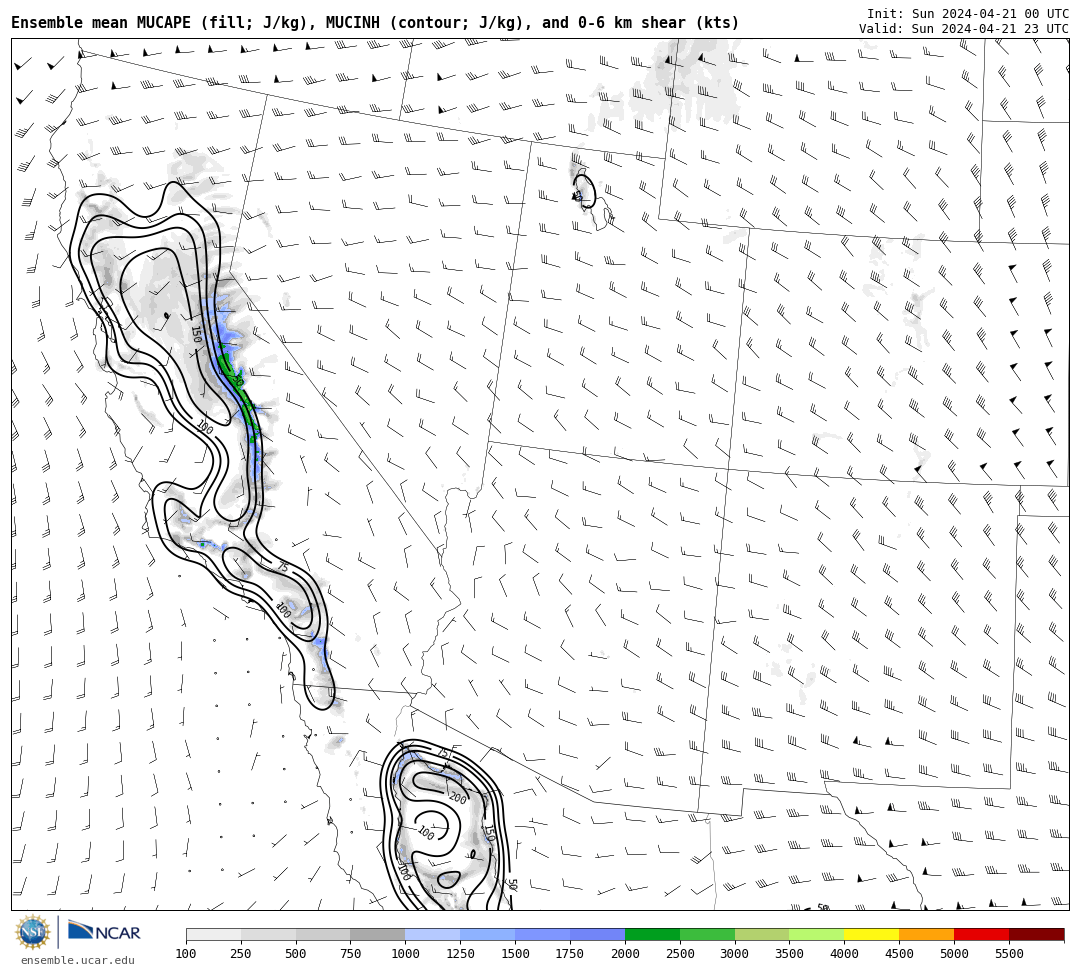
Task: Click the colorbar tick label '4500'
Action: point(900,954)
